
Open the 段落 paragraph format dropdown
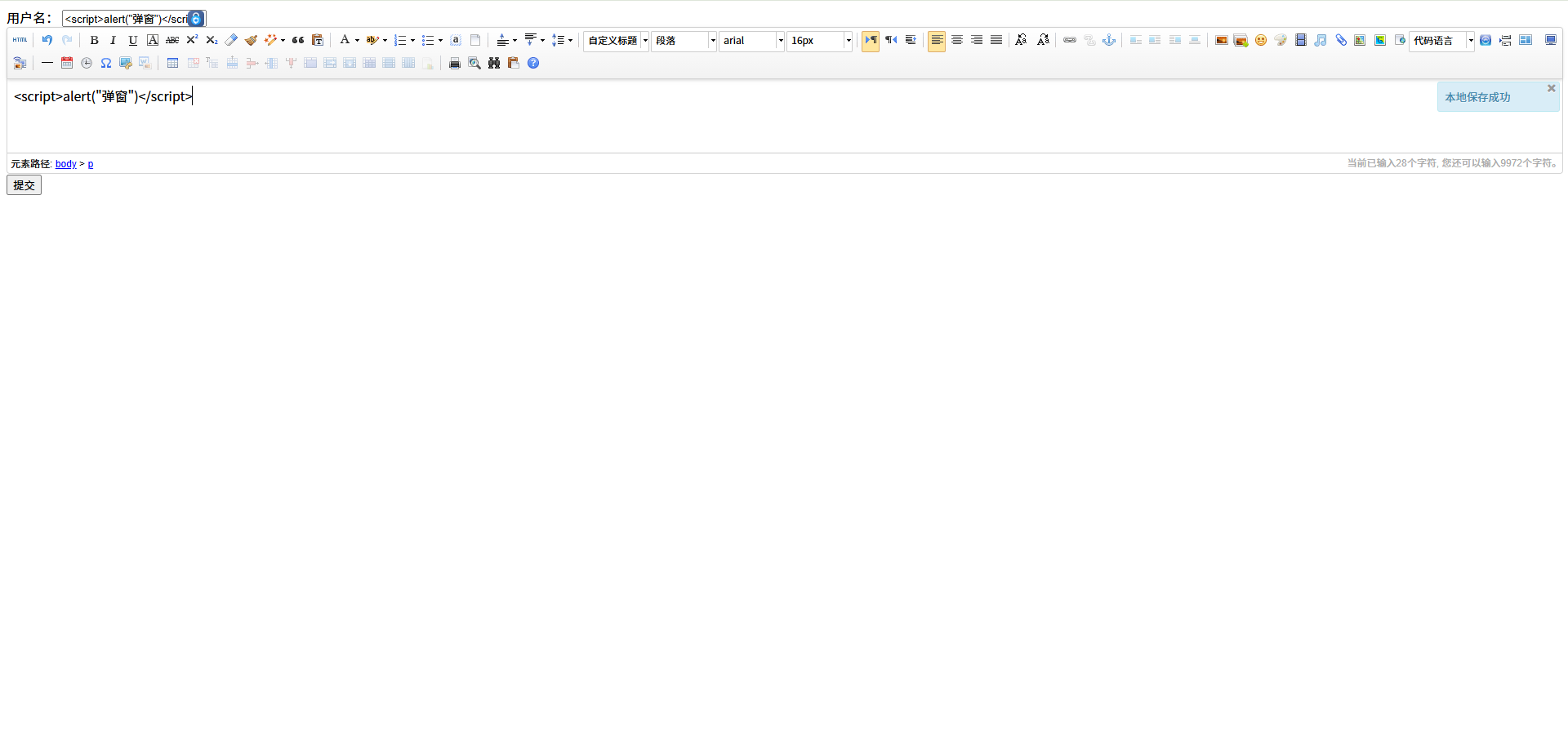[x=684, y=40]
